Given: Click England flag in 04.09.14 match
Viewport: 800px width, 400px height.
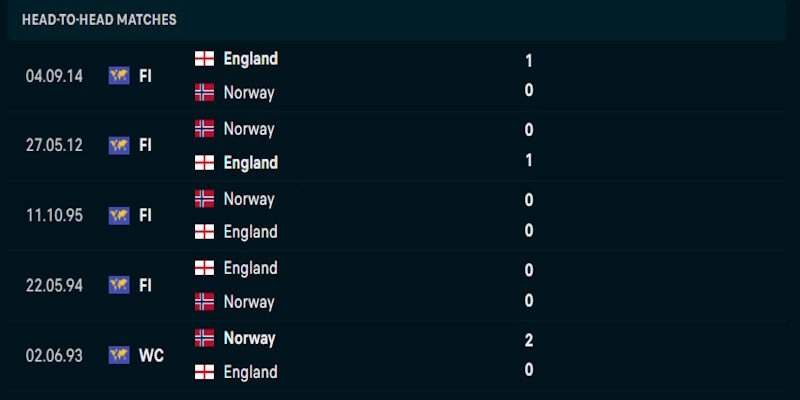Looking at the screenshot, I should pyautogui.click(x=204, y=58).
